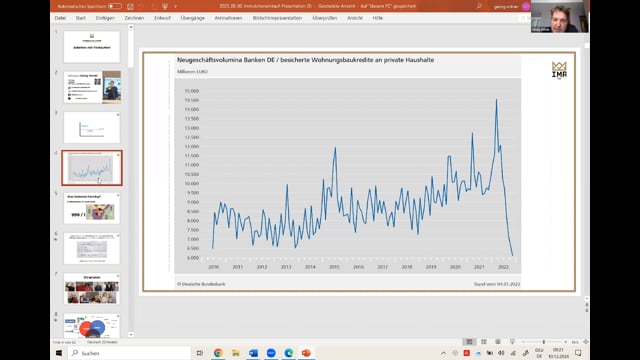Image resolution: width=640 pixels, height=360 pixels.
Task: Open Microsoft Edge from taskbar
Action: [x=289, y=353]
